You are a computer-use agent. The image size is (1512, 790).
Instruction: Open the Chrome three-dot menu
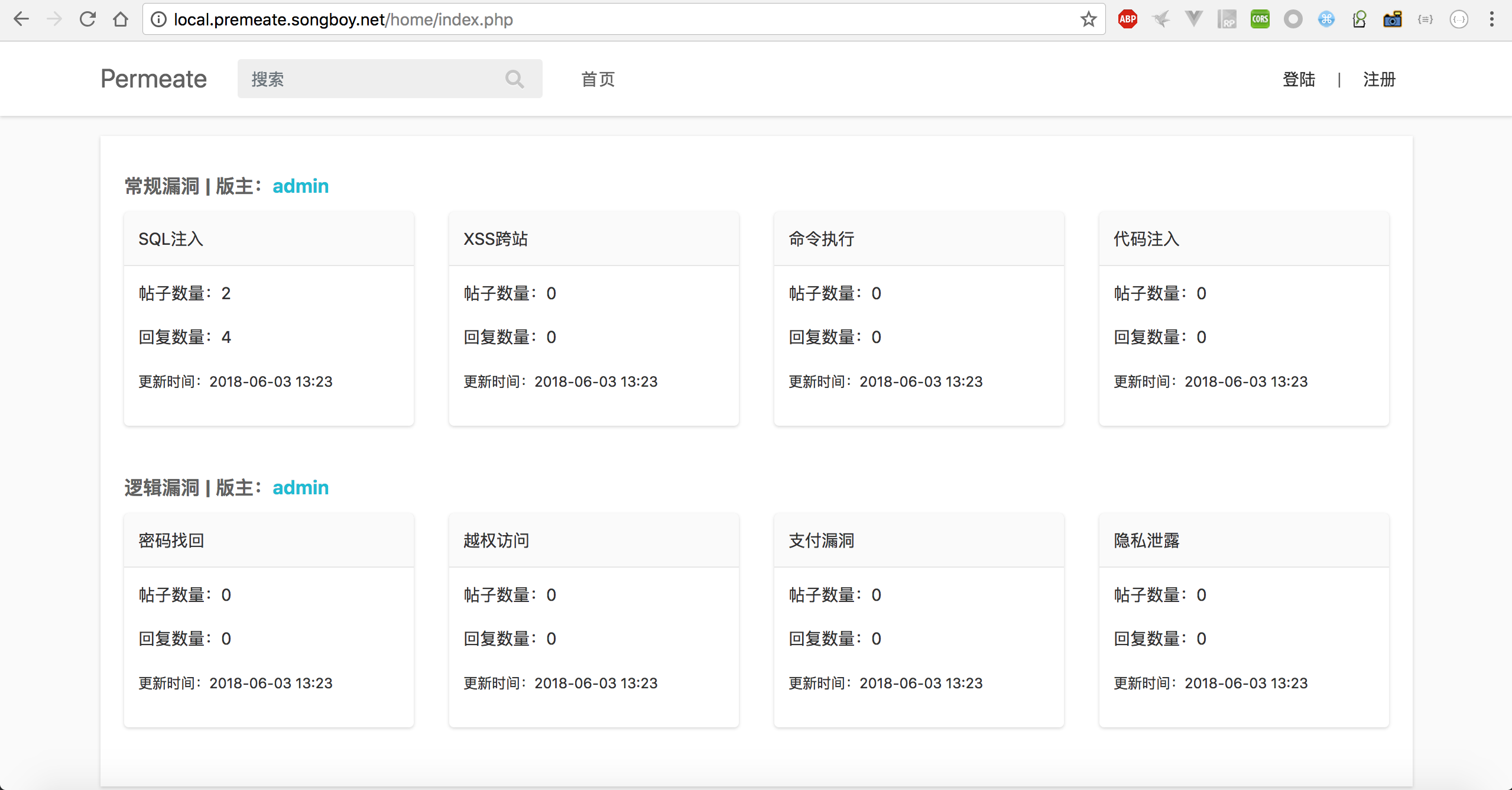1491,20
